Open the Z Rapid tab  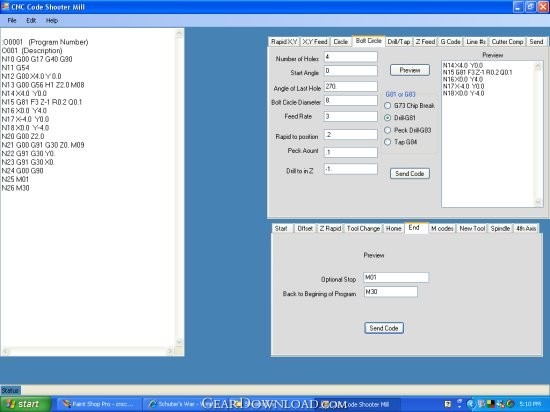click(330, 229)
